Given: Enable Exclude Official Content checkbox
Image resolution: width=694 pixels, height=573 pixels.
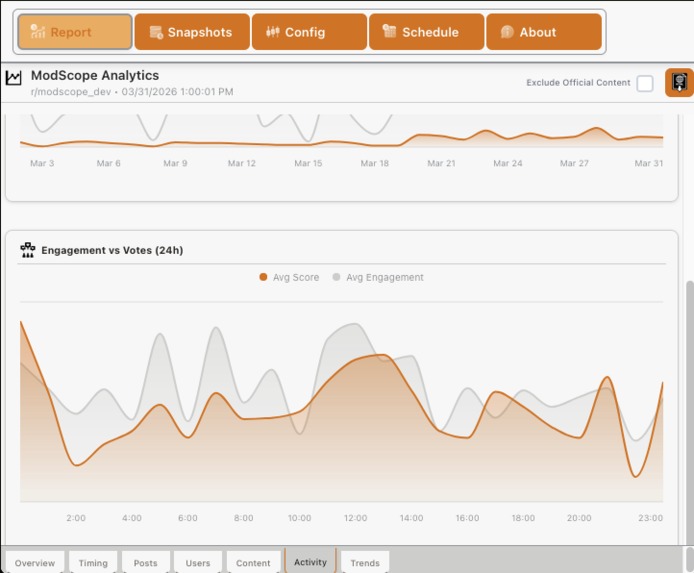Looking at the screenshot, I should point(645,83).
